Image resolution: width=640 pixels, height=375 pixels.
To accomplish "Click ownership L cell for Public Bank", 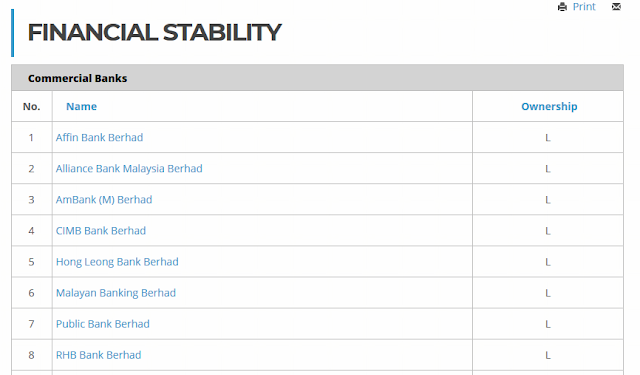I will (x=548, y=324).
